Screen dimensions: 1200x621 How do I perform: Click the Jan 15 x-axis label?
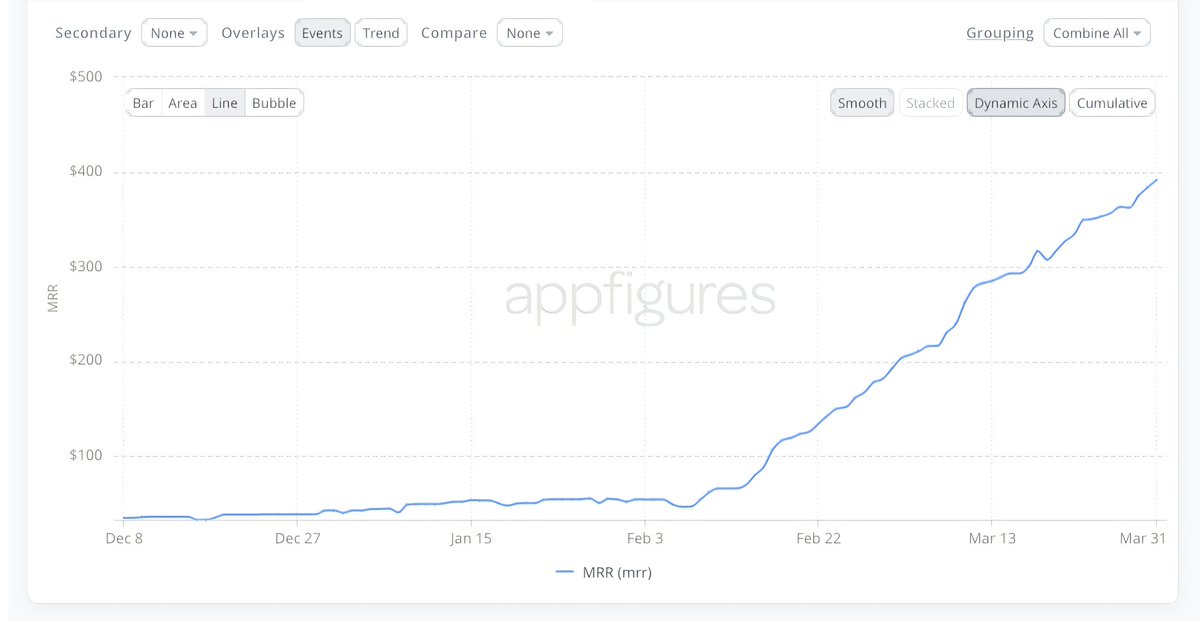(471, 538)
